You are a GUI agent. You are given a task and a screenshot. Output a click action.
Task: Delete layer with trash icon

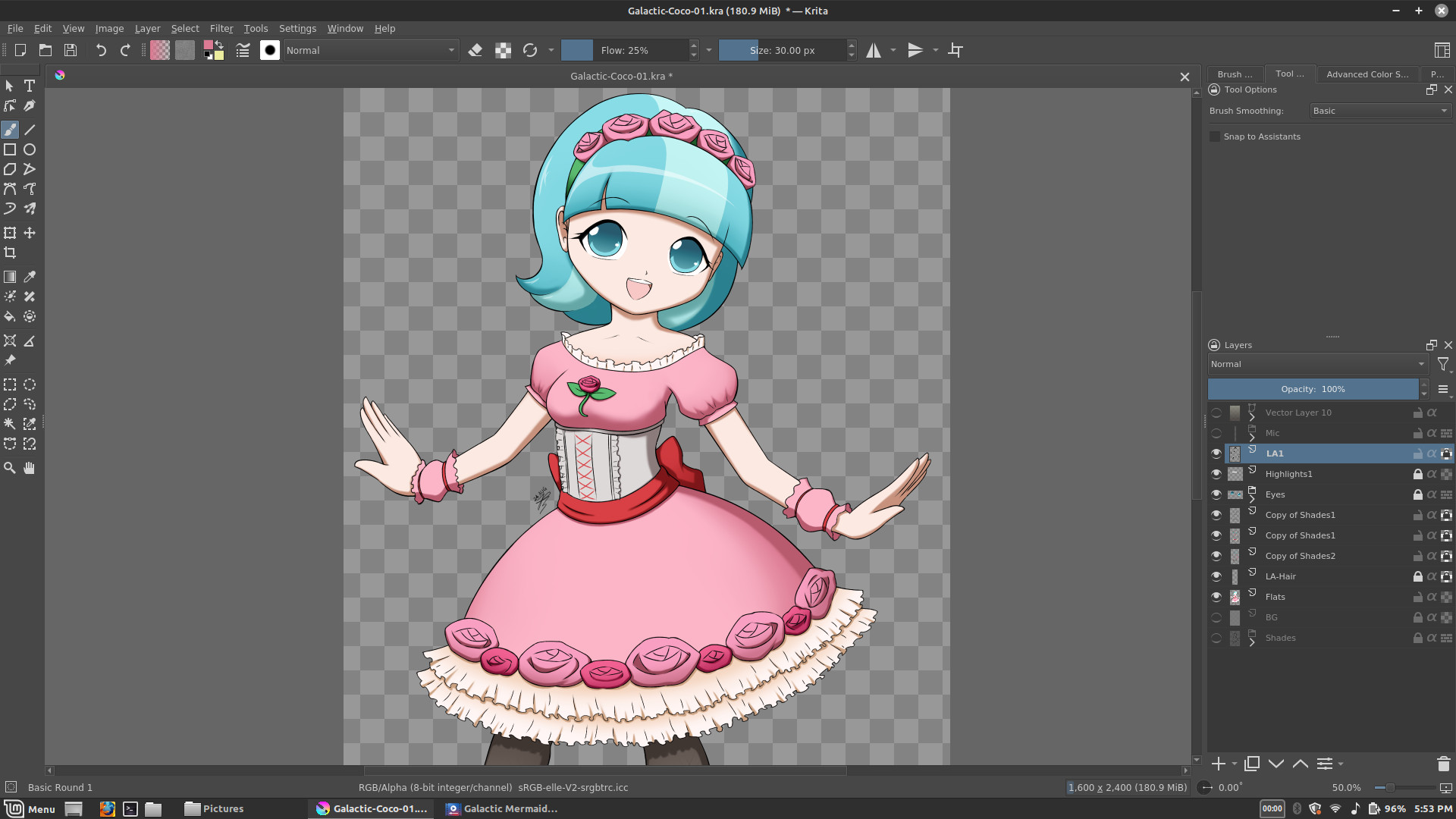[1443, 764]
